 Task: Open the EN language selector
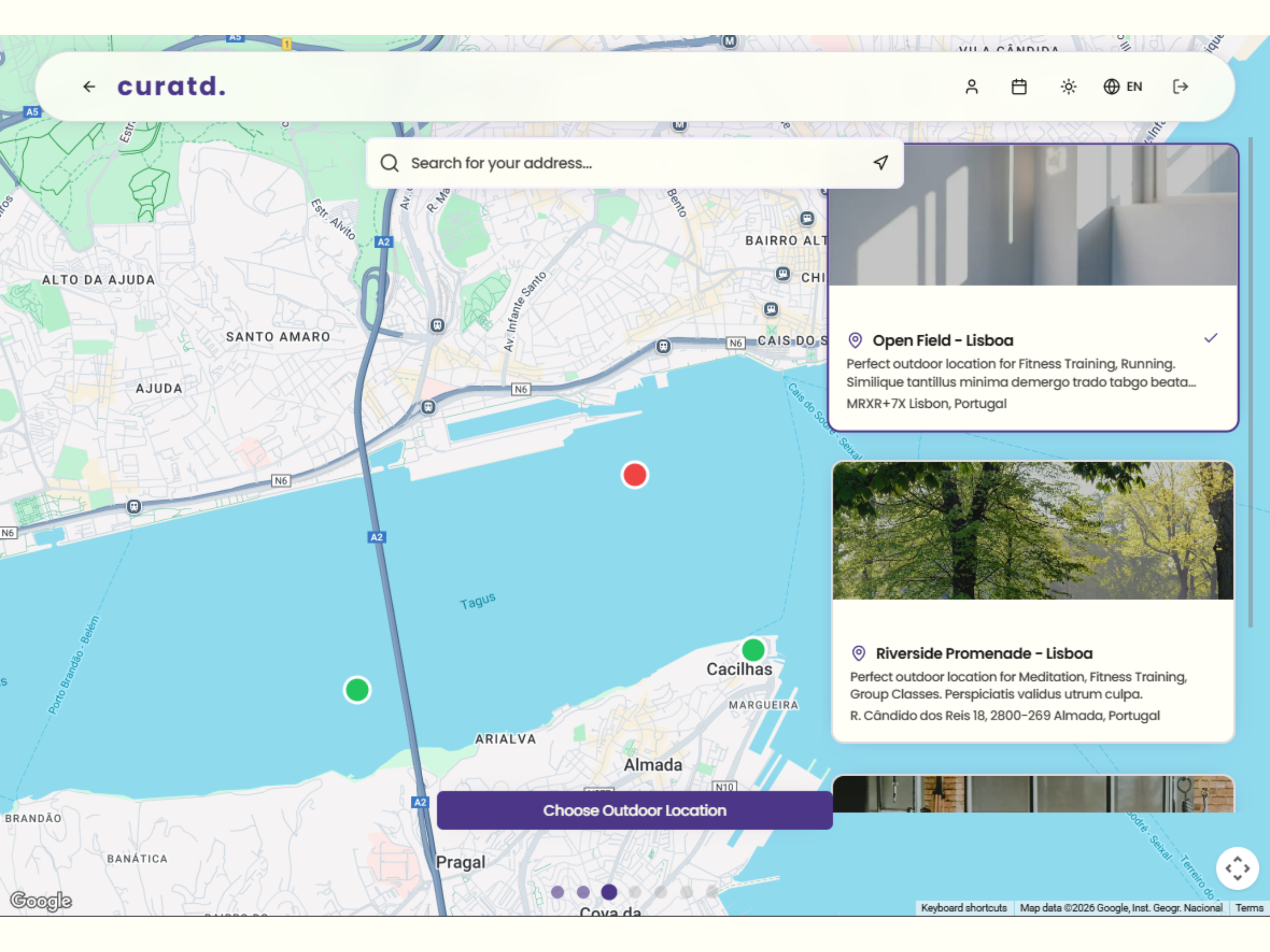pyautogui.click(x=1123, y=87)
